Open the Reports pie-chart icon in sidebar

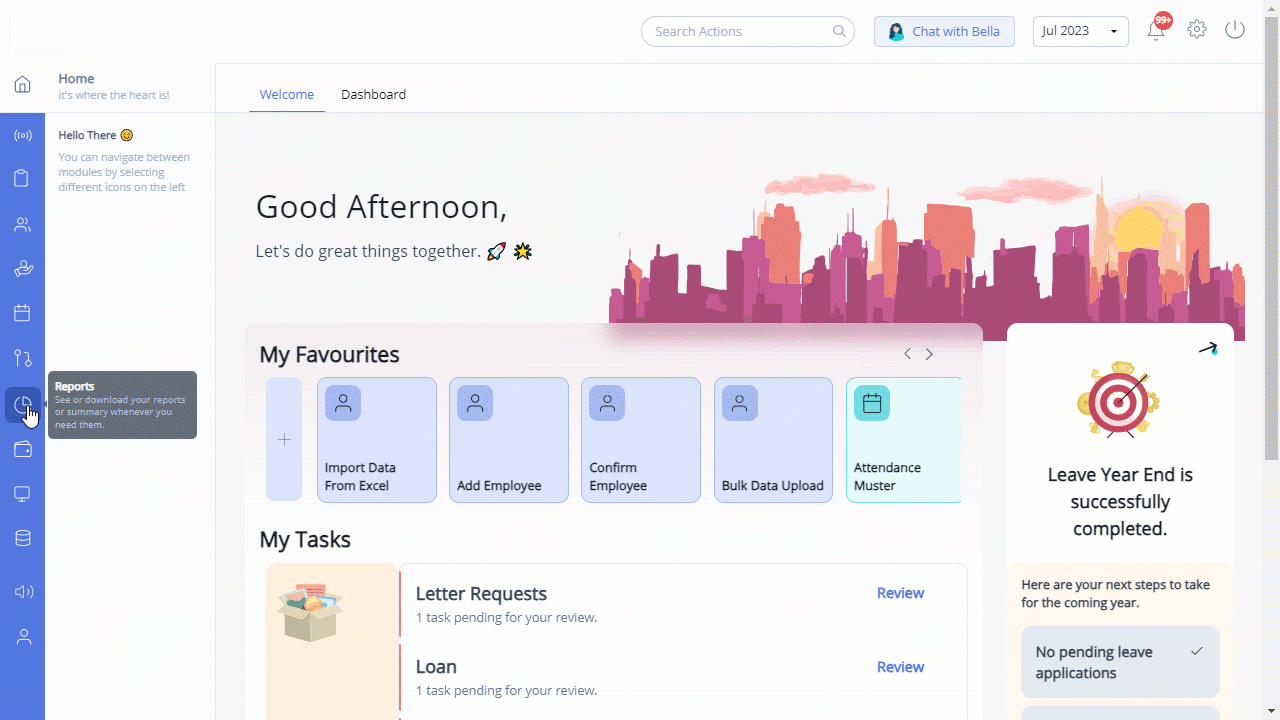22,405
